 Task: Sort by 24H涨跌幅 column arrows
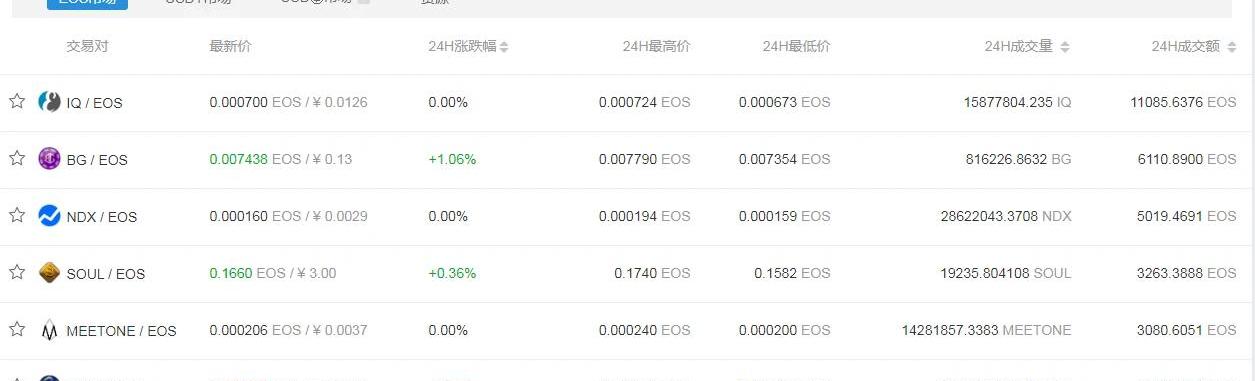click(504, 47)
